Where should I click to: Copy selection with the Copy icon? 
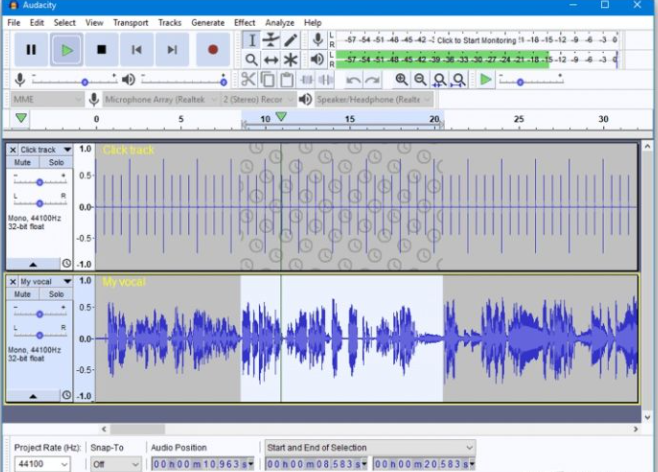click(x=267, y=79)
